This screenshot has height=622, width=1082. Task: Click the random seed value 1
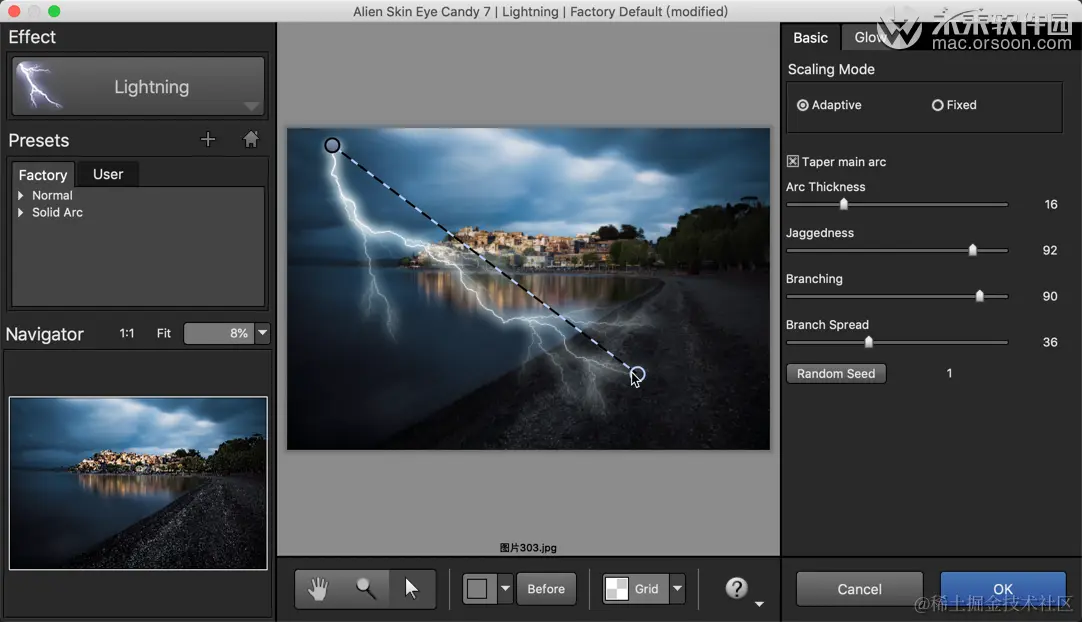click(950, 373)
